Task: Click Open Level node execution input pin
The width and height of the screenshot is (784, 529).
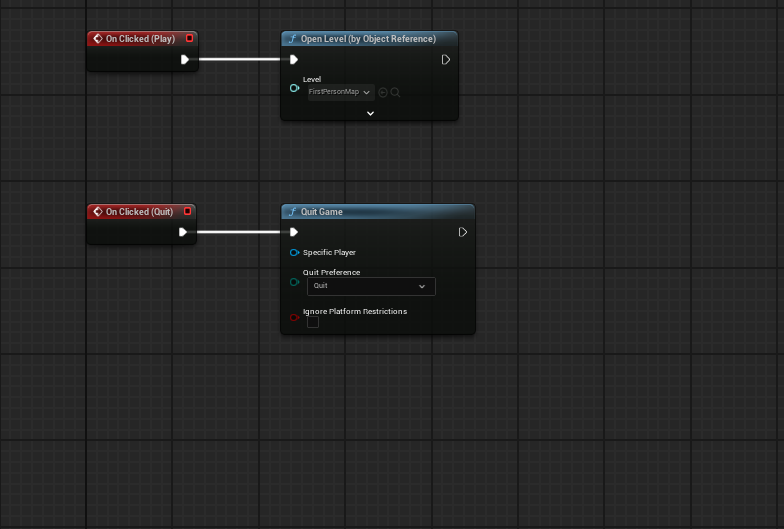Action: (x=294, y=60)
